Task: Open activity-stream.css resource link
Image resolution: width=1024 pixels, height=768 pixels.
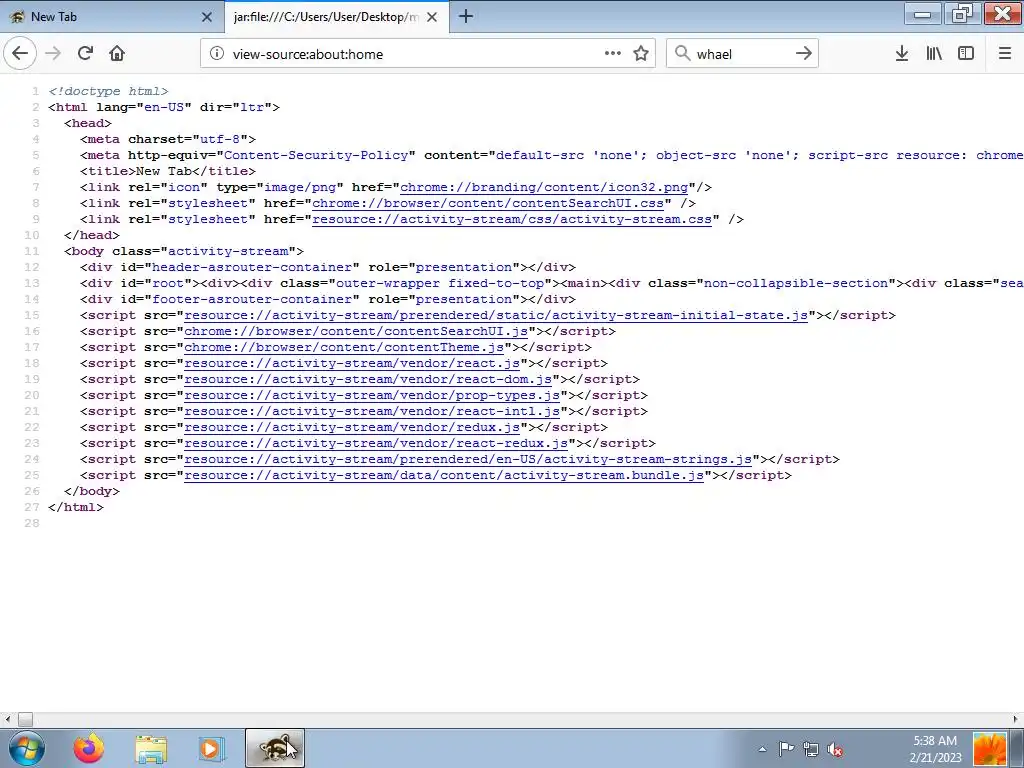Action: [x=512, y=219]
